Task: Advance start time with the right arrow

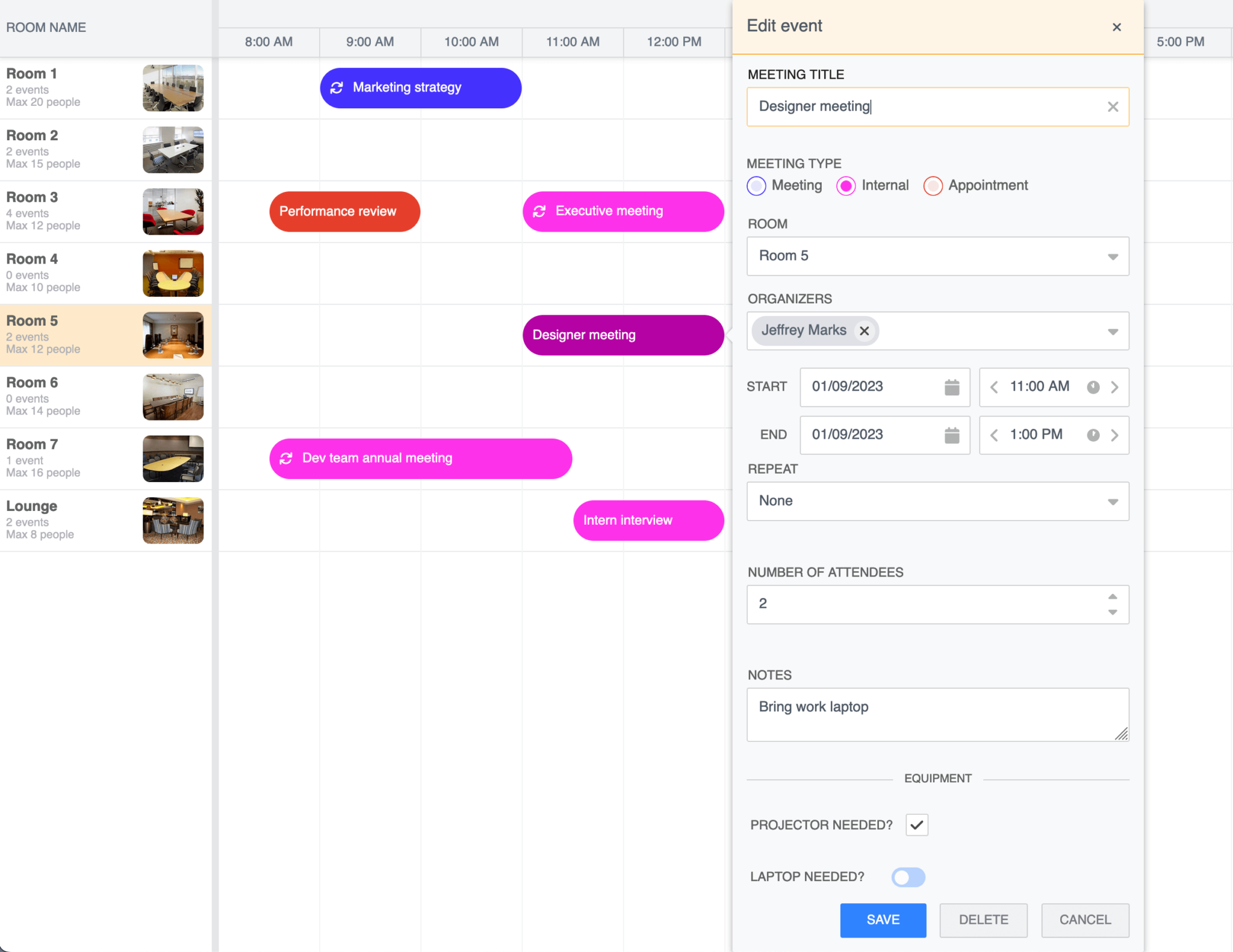Action: (1114, 387)
